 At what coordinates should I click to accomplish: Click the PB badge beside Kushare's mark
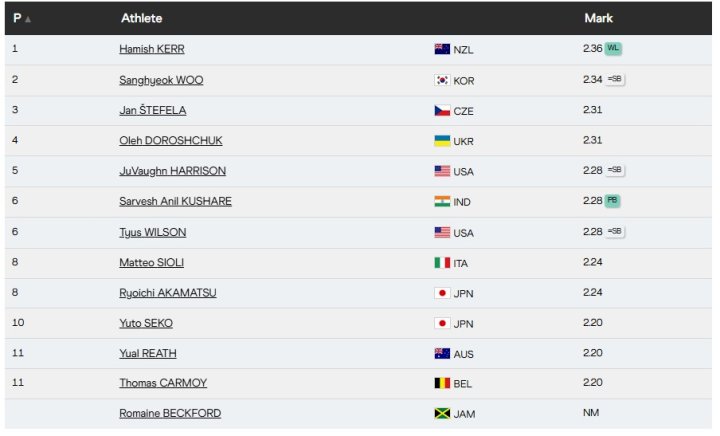(613, 201)
